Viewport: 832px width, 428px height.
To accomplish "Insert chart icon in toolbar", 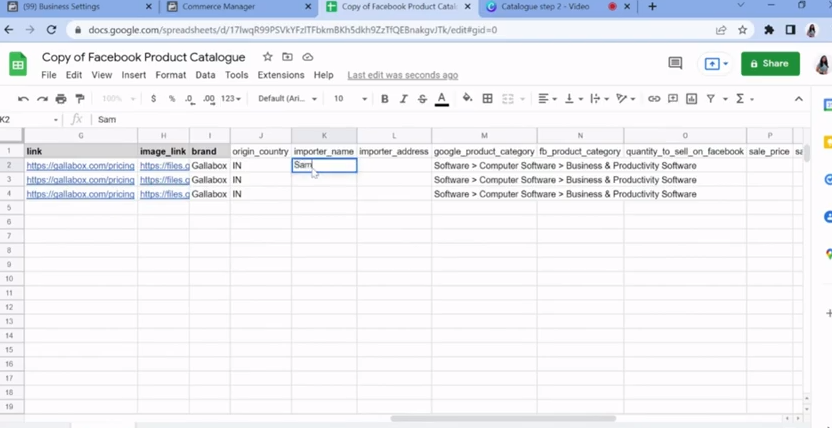I will 691,99.
